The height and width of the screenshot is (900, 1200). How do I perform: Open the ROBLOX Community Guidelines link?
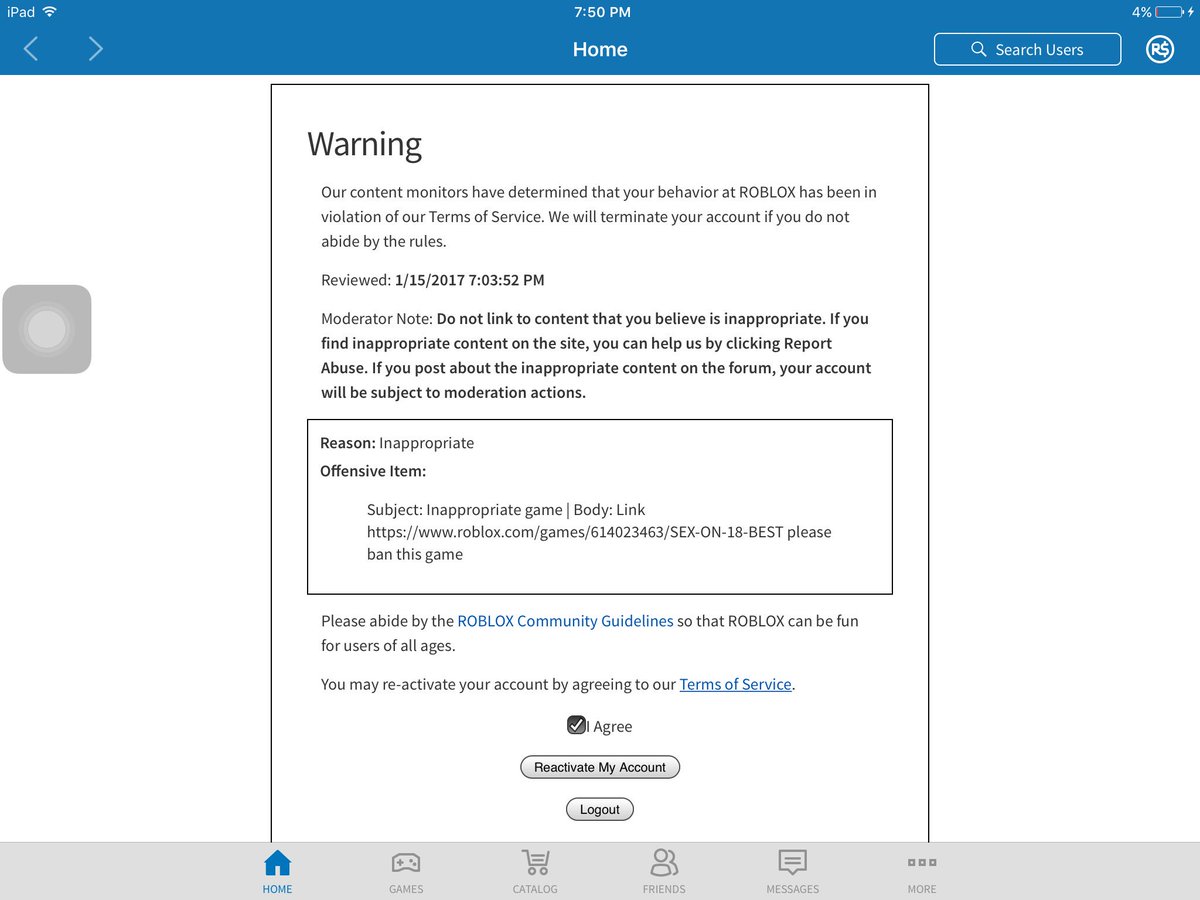565,621
